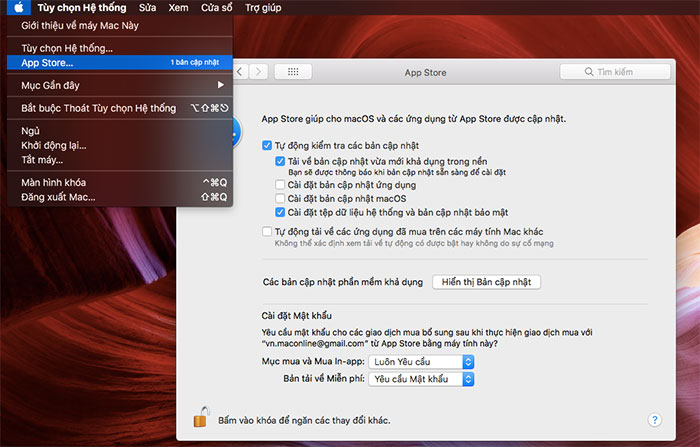
Task: Toggle background download of new updates
Action: [x=280, y=161]
